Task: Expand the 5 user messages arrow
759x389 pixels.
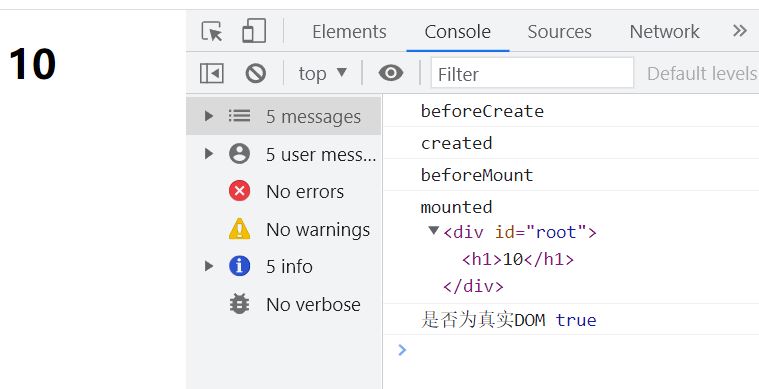Action: click(209, 154)
